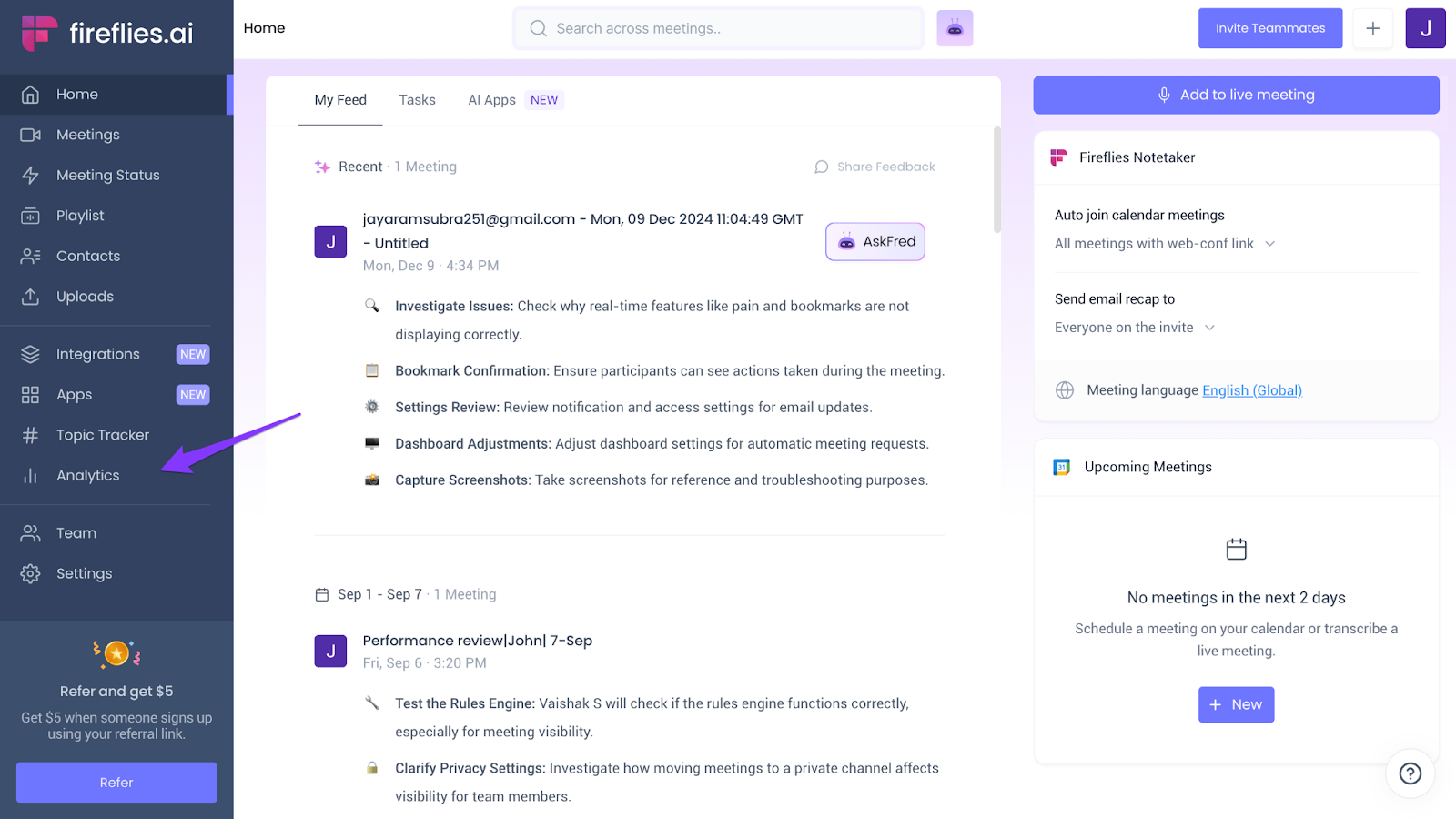
Task: Click the Fireflies Notetaker logo icon
Action: pyautogui.click(x=1058, y=157)
